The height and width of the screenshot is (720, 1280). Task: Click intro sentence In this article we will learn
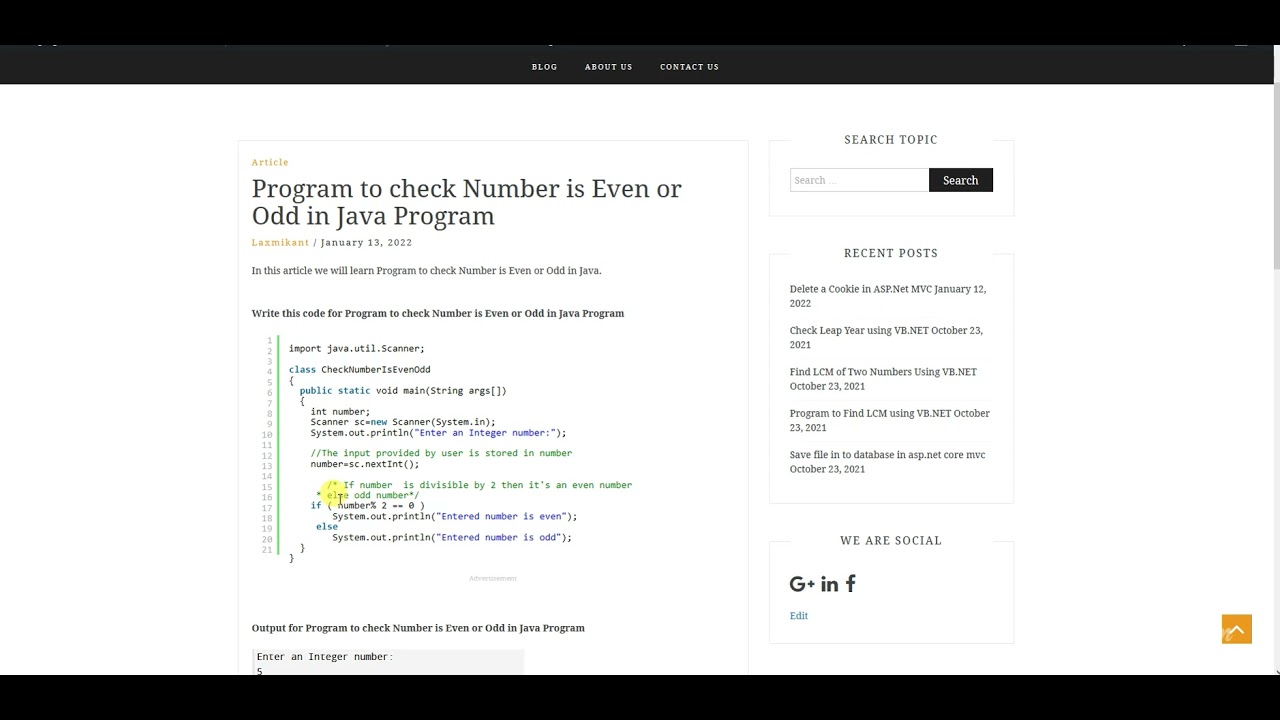point(427,271)
